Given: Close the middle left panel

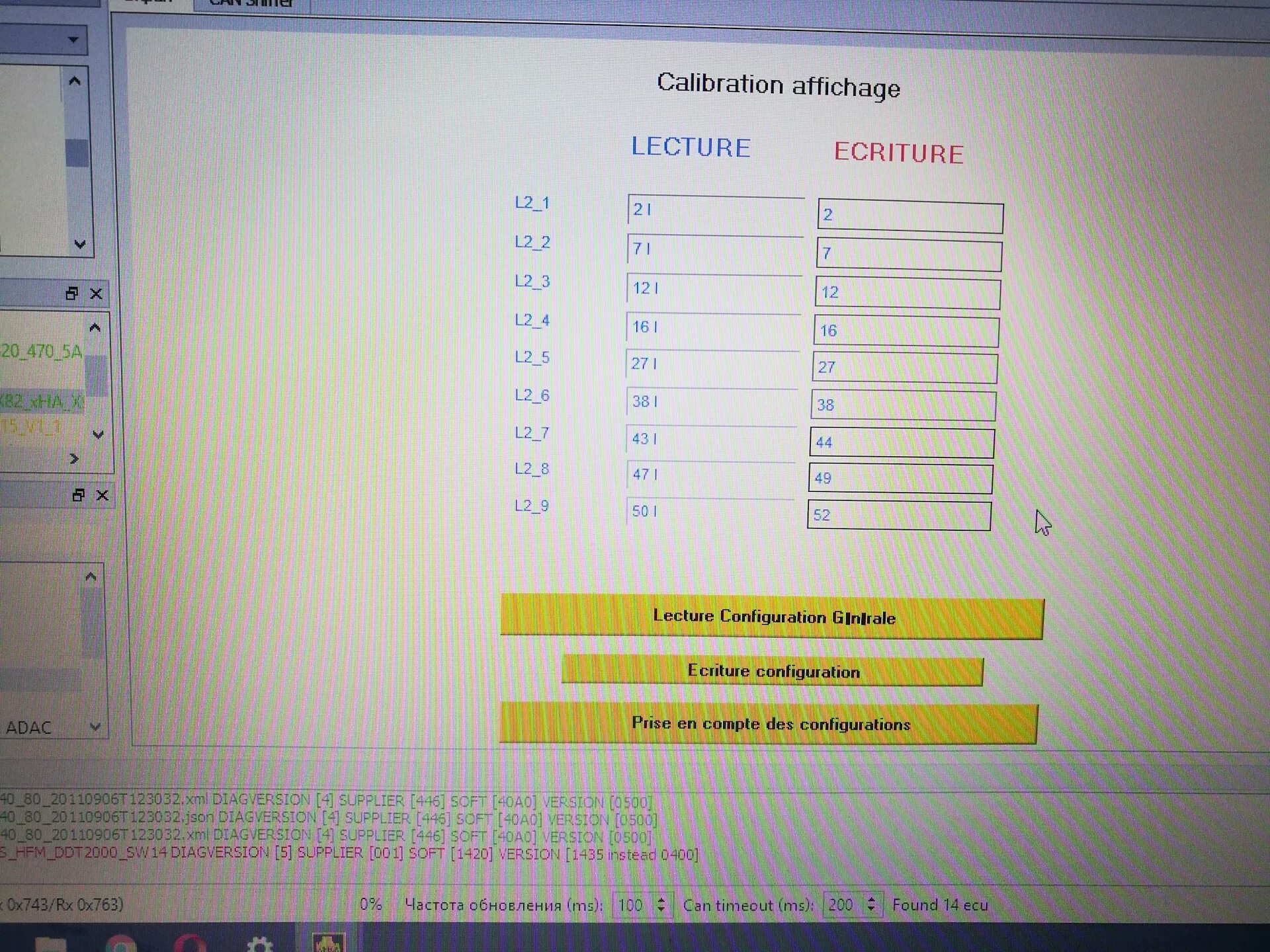Looking at the screenshot, I should 97,294.
